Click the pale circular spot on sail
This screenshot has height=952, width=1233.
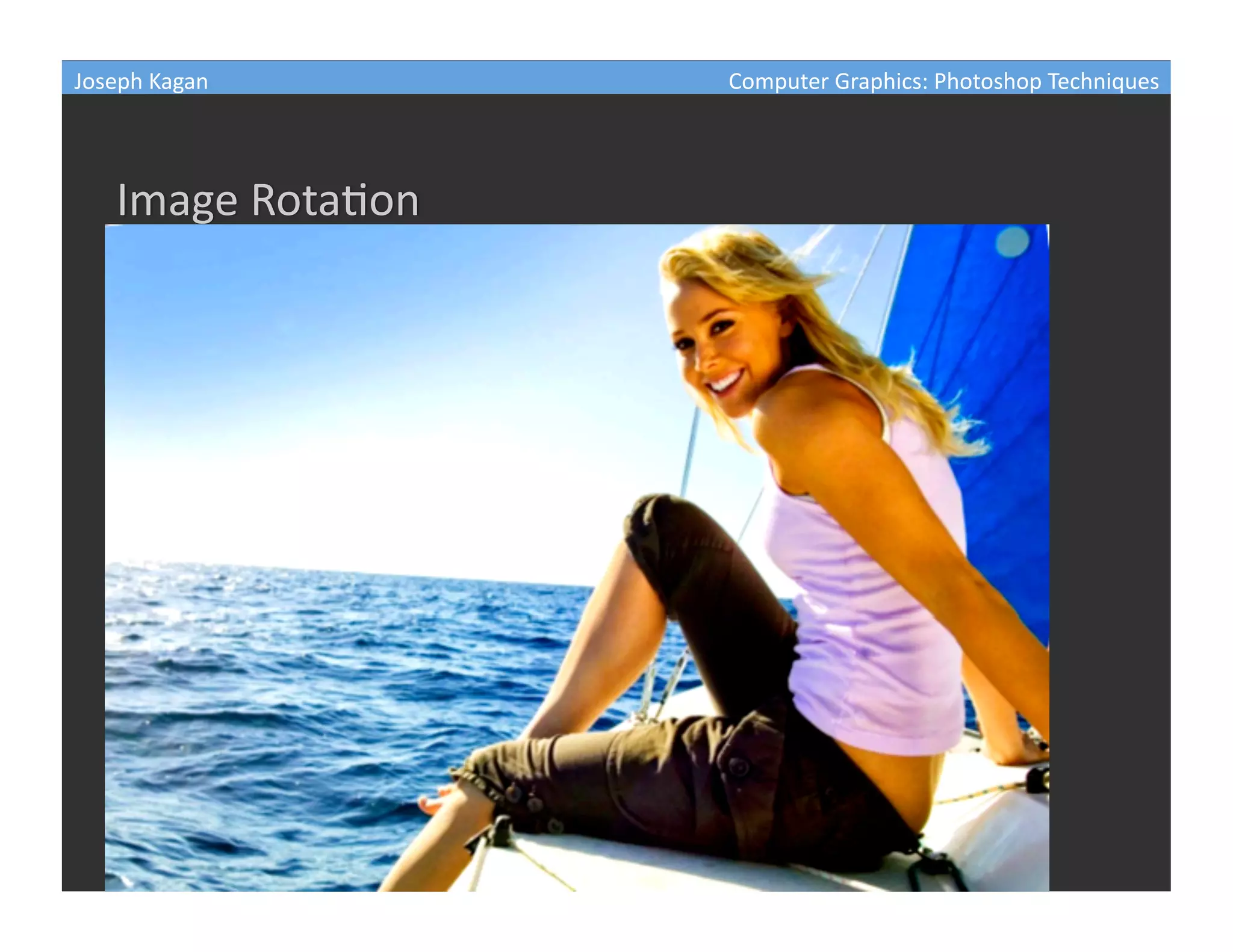(1012, 242)
